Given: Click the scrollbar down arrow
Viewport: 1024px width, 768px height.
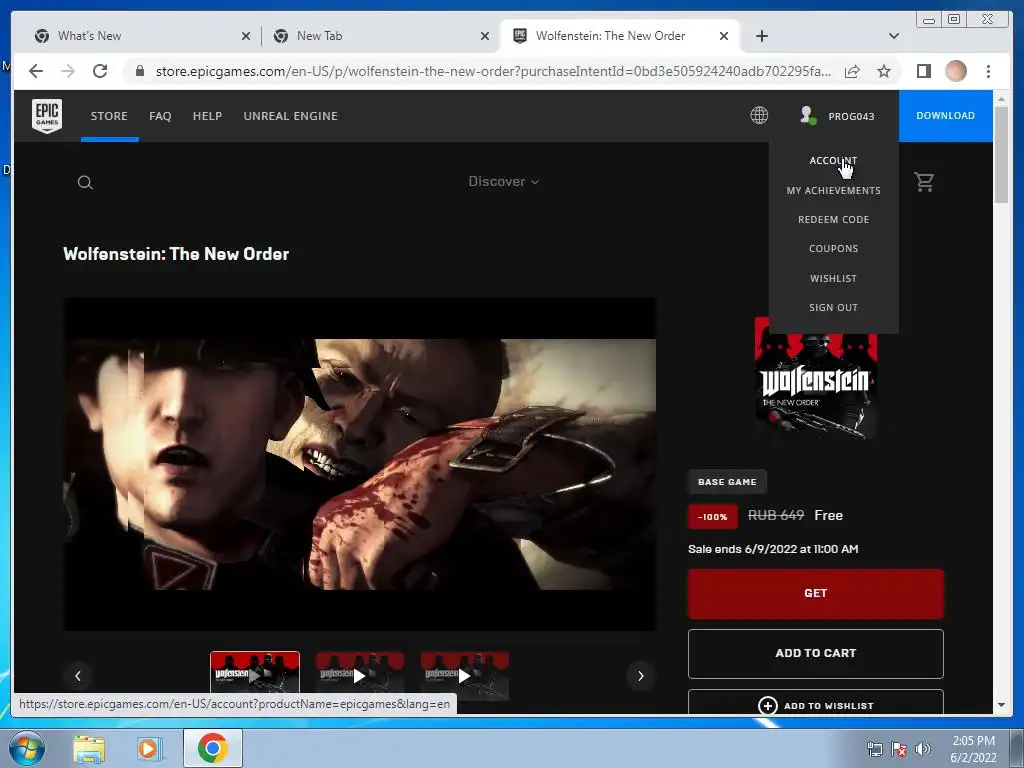Looking at the screenshot, I should tap(1000, 705).
